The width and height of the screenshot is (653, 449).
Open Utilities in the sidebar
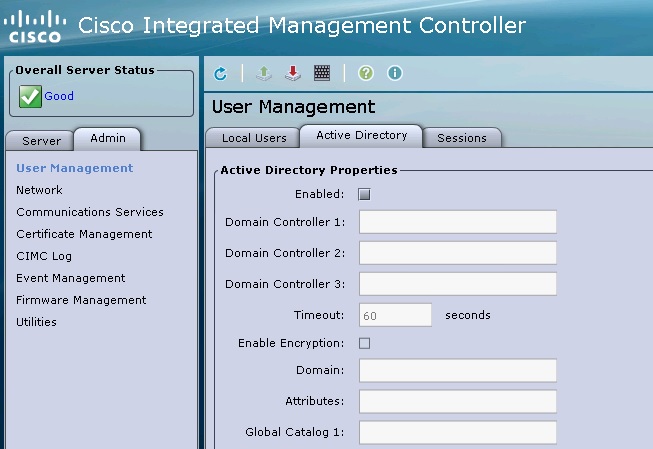[x=36, y=322]
